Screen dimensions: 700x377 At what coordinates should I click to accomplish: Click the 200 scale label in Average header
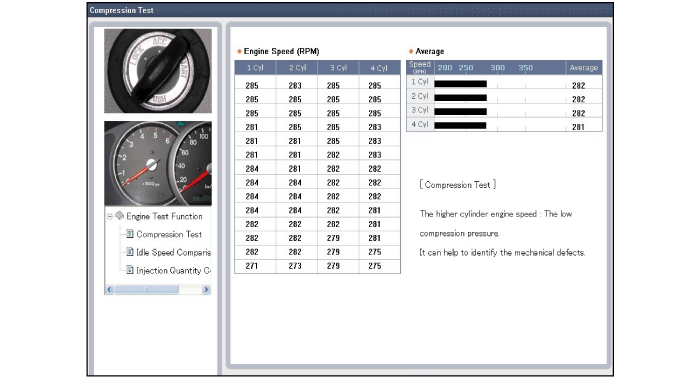coord(445,68)
